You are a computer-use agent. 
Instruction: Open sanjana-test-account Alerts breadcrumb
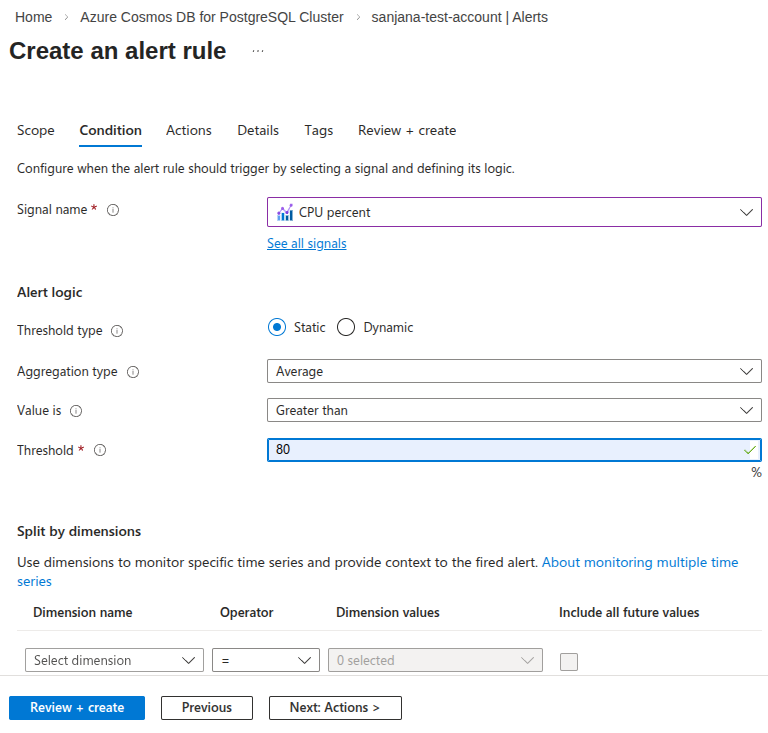pos(459,17)
